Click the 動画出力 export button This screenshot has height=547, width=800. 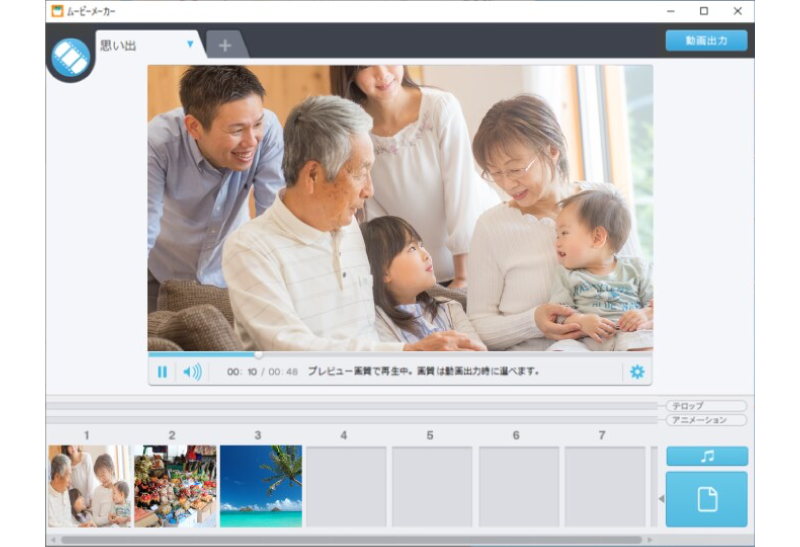[706, 41]
